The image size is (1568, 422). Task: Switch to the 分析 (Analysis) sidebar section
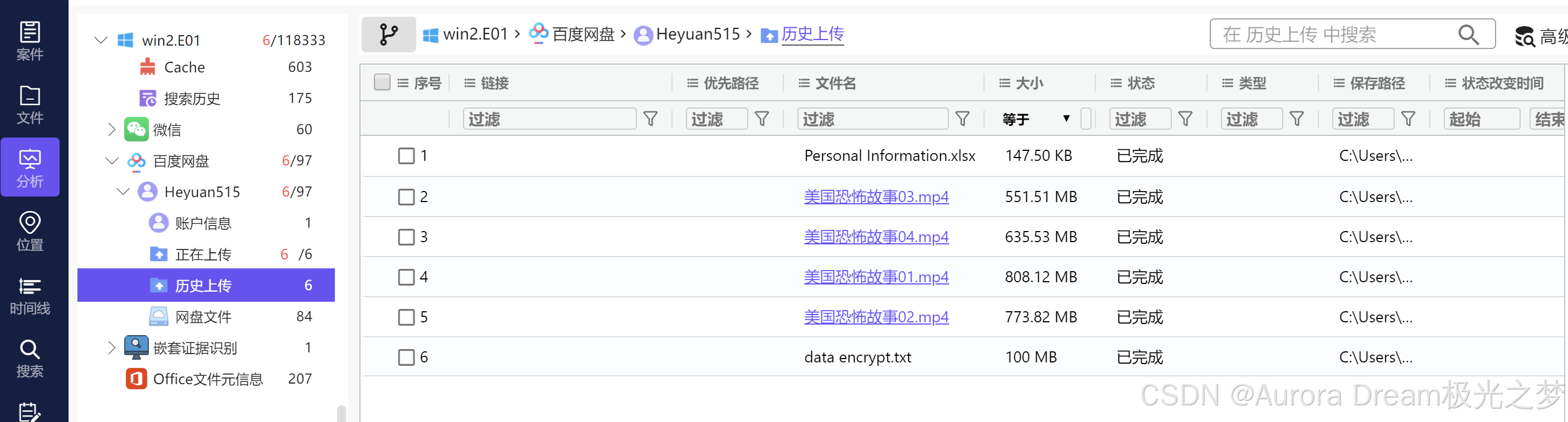[x=30, y=167]
